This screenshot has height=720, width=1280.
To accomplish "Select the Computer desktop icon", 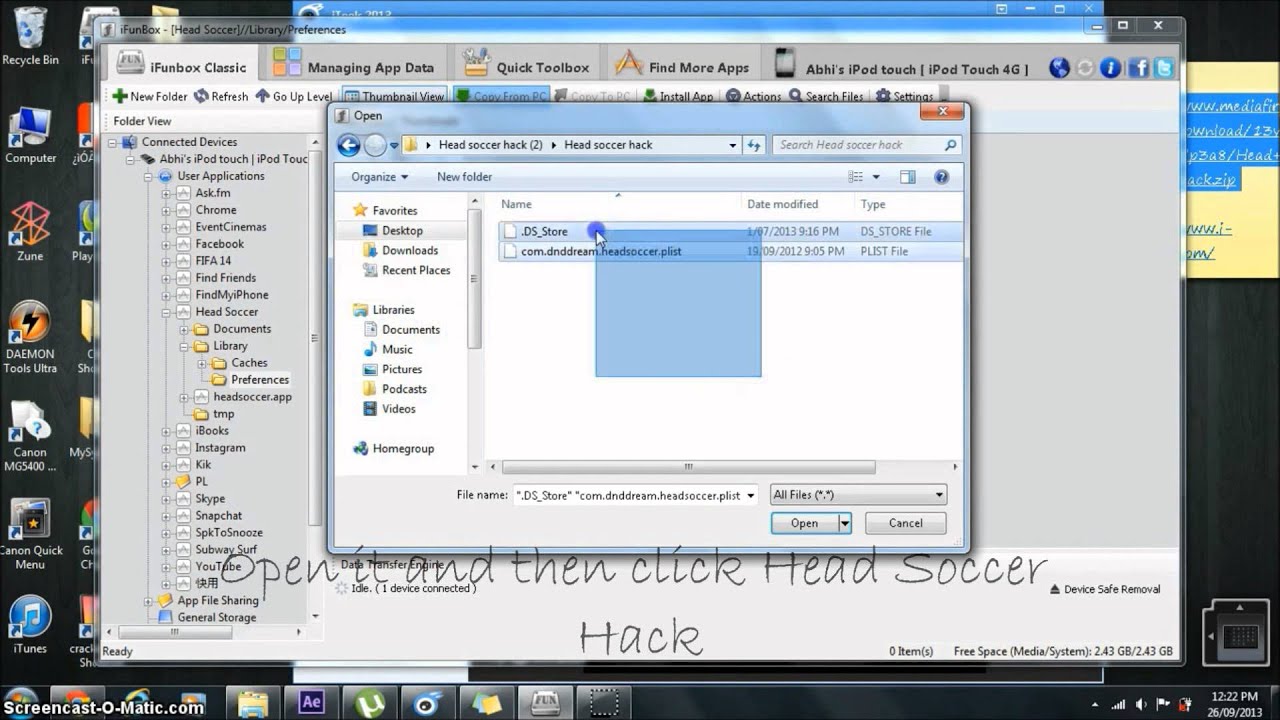I will pyautogui.click(x=30, y=135).
